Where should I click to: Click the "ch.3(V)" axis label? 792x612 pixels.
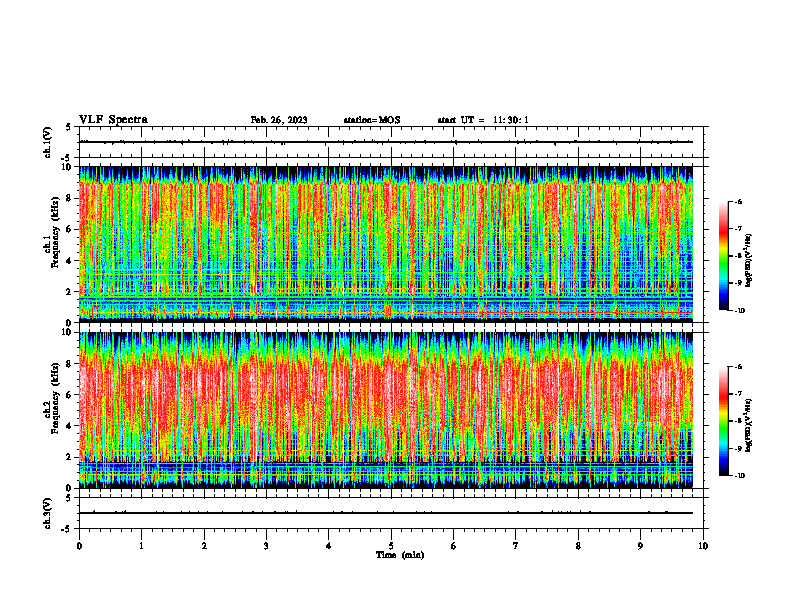click(x=48, y=513)
